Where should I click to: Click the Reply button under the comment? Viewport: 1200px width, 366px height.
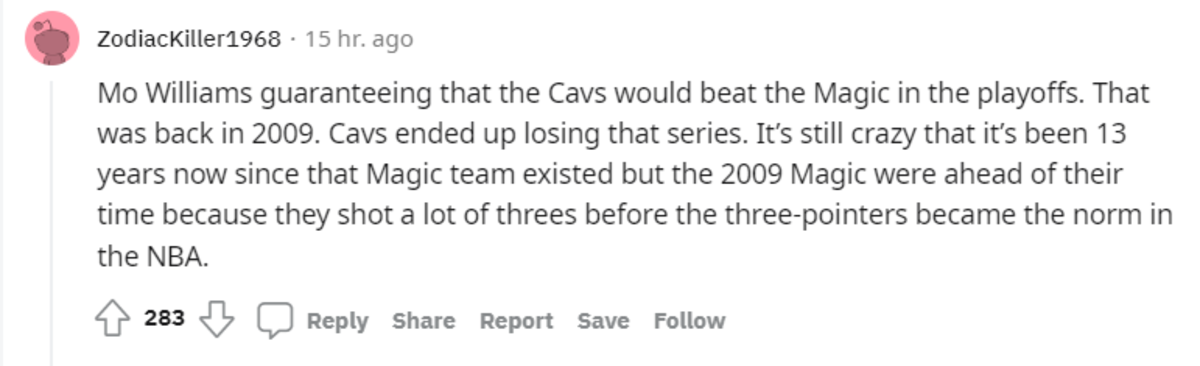pos(337,321)
